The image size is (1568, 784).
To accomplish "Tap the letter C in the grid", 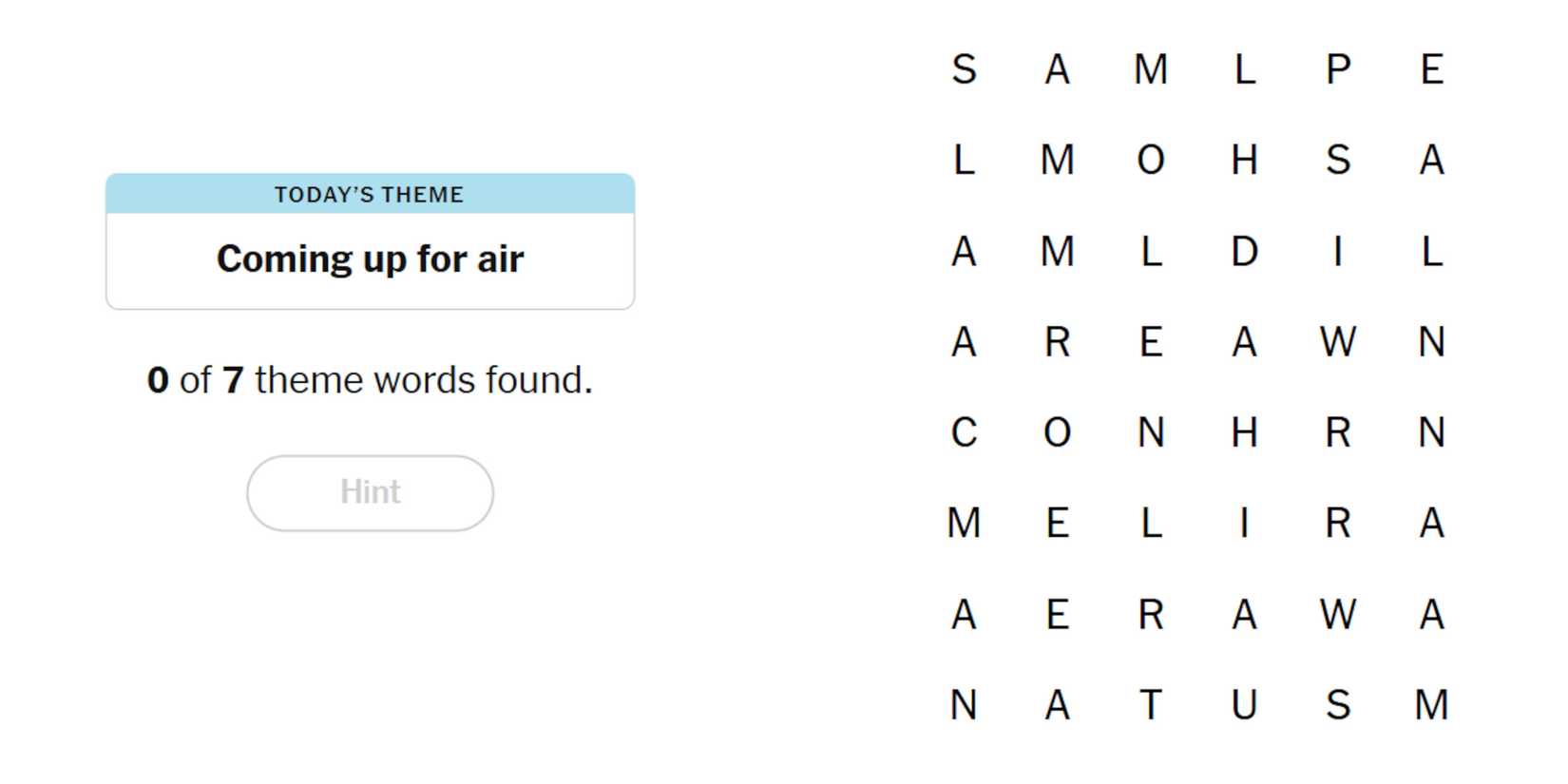I will coord(964,433).
